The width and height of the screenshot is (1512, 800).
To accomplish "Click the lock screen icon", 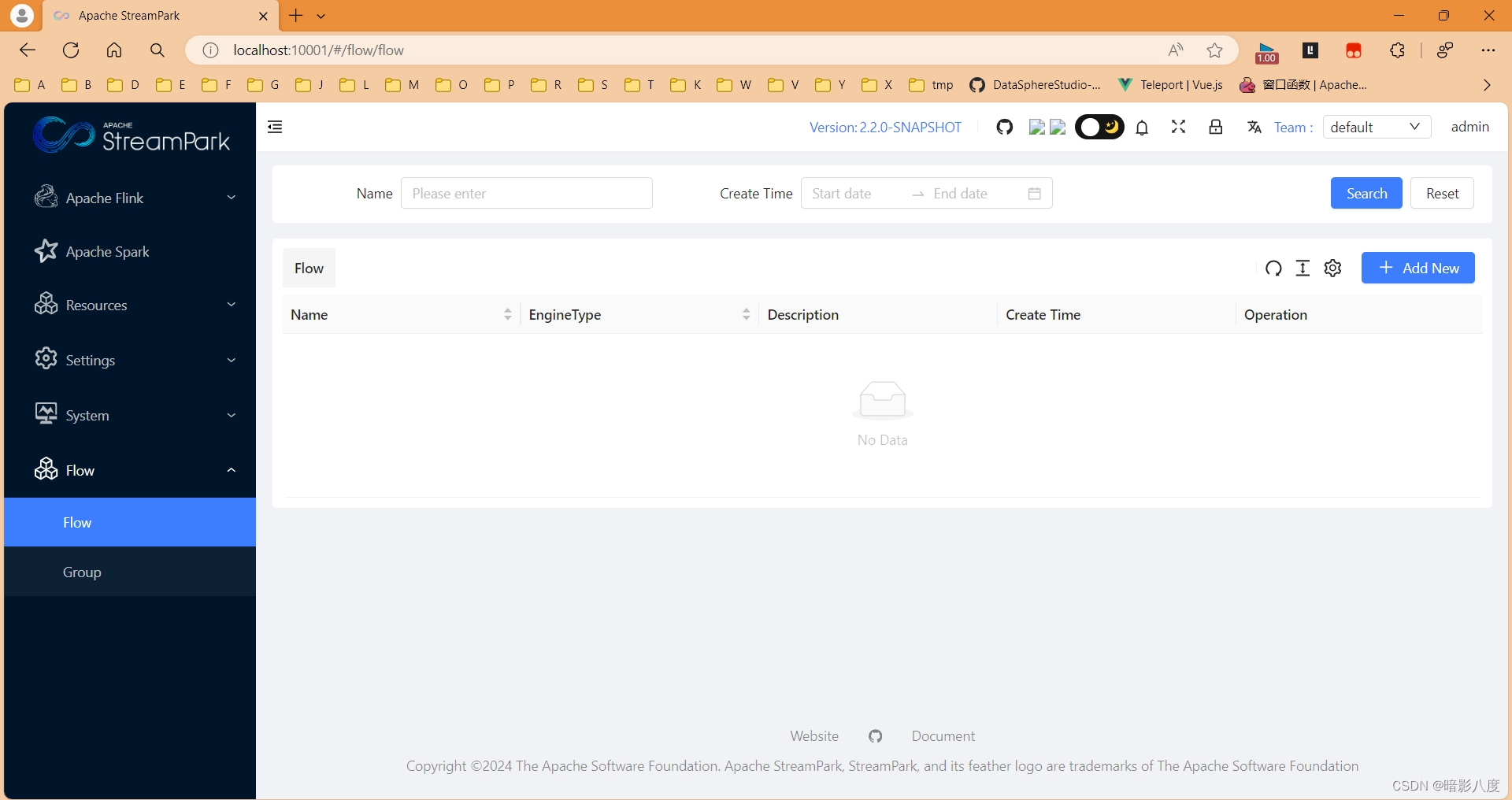I will pyautogui.click(x=1215, y=127).
